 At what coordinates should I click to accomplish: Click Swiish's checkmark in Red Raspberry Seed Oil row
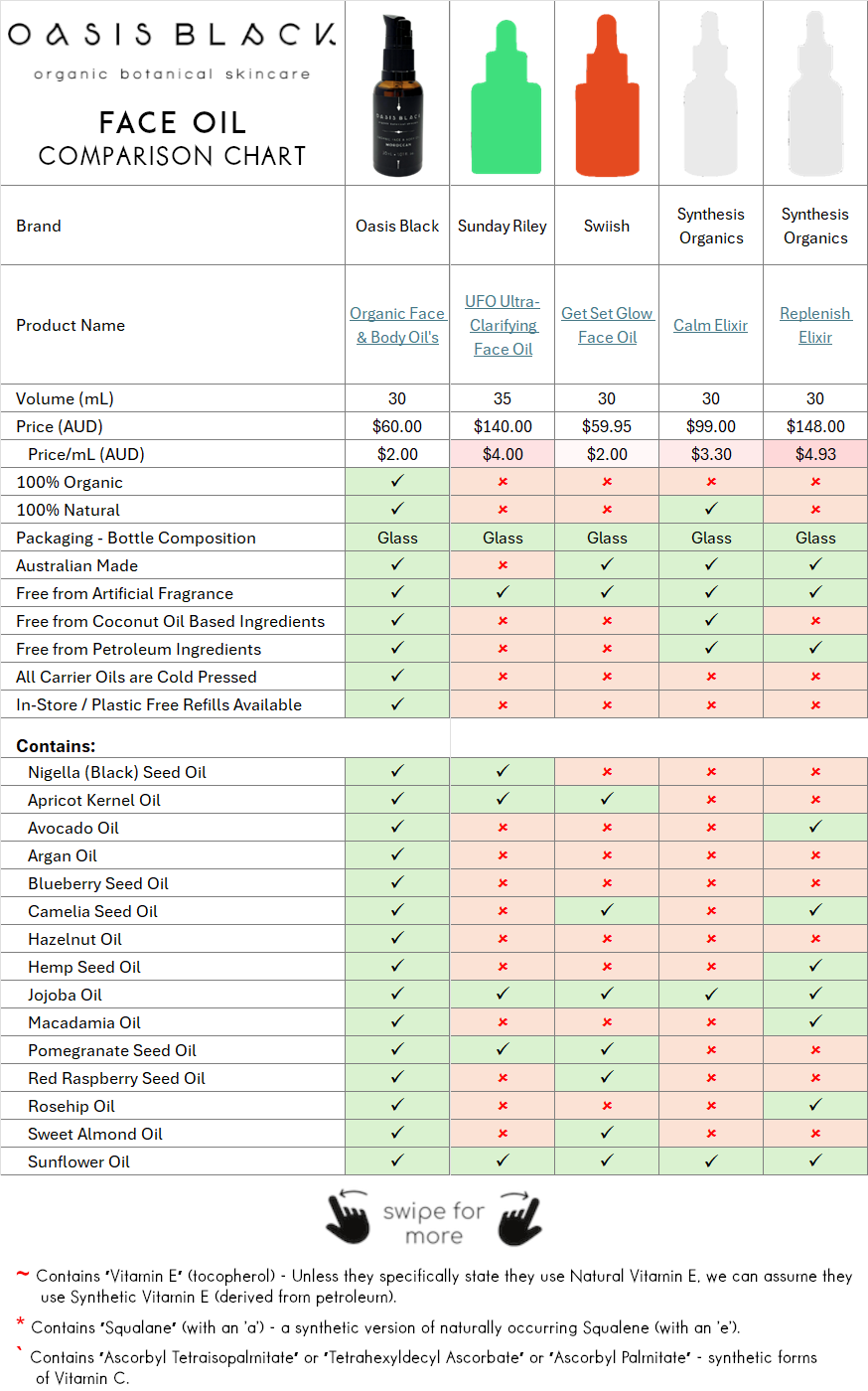tap(607, 1077)
